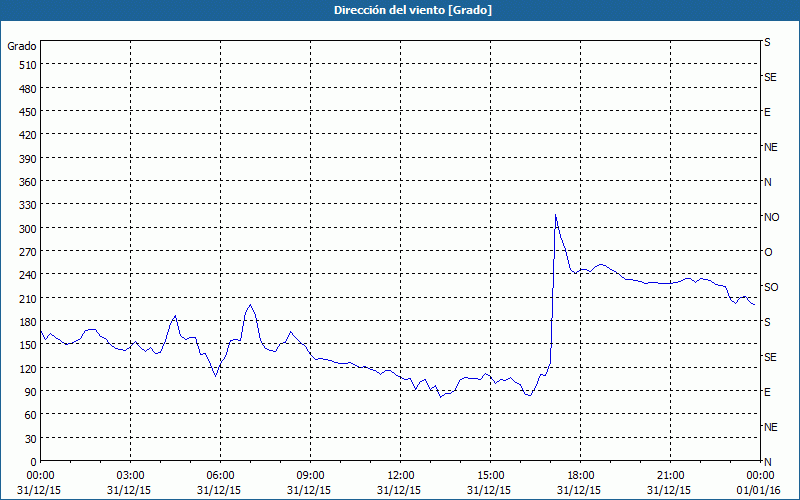
Task: Click the 'SO' compass label on right axis
Action: pyautogui.click(x=771, y=287)
